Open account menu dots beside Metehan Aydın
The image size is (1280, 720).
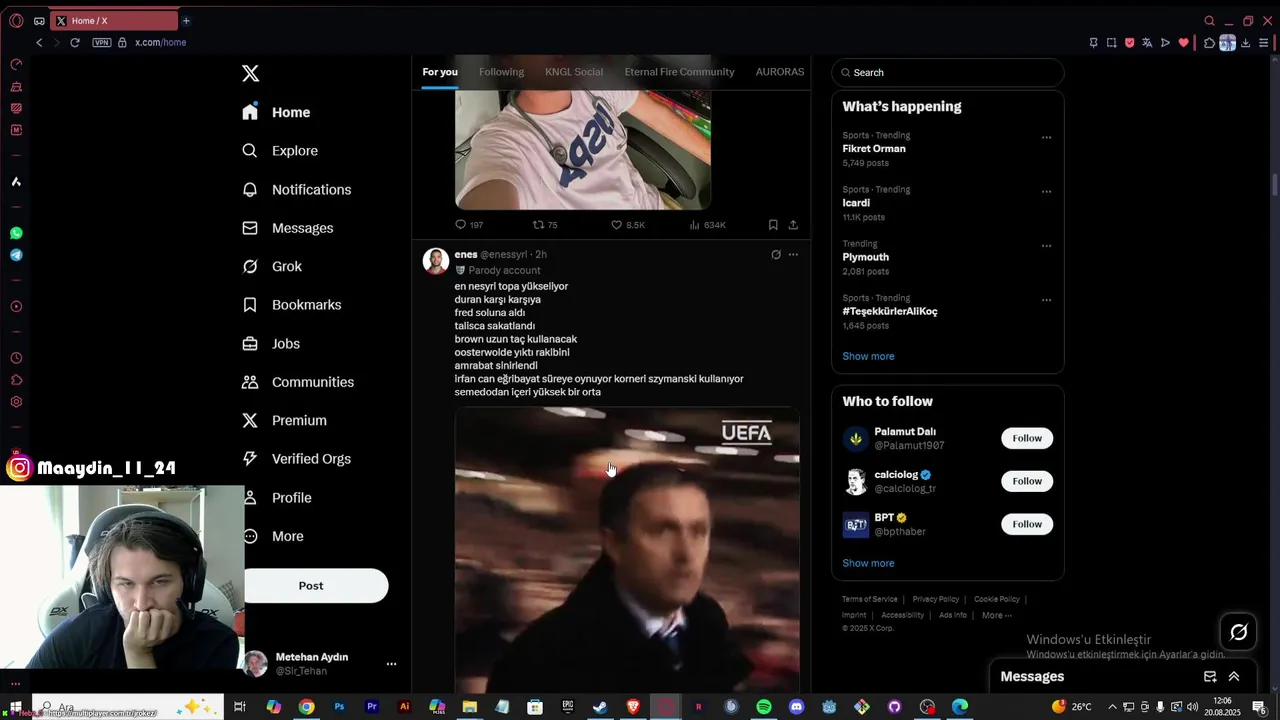[391, 664]
